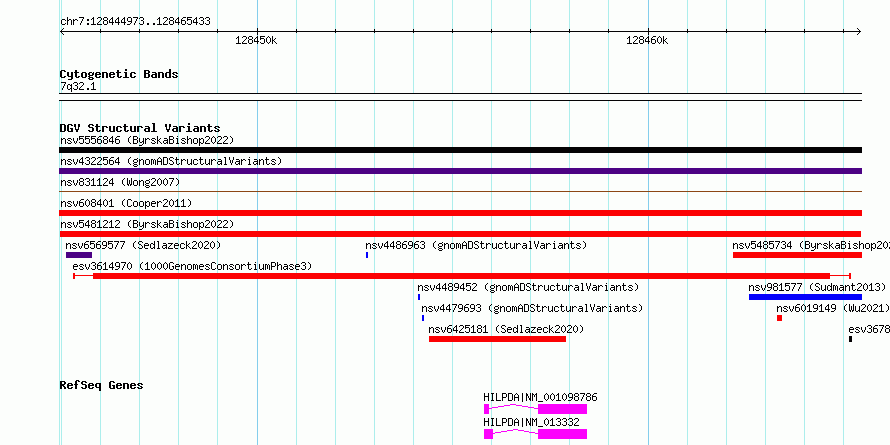Select HILPDA NM_001098786 gene glyph

pos(535,409)
